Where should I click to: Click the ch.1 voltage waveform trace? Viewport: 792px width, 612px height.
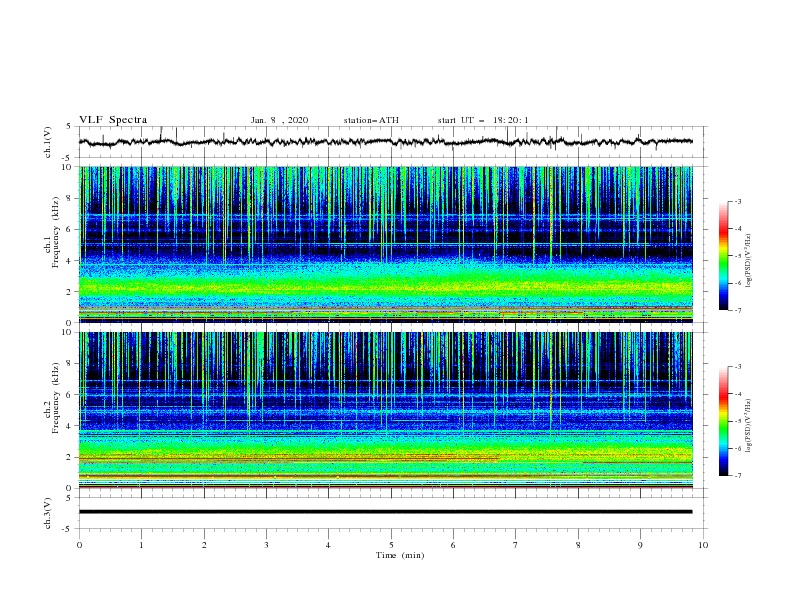pos(386,142)
